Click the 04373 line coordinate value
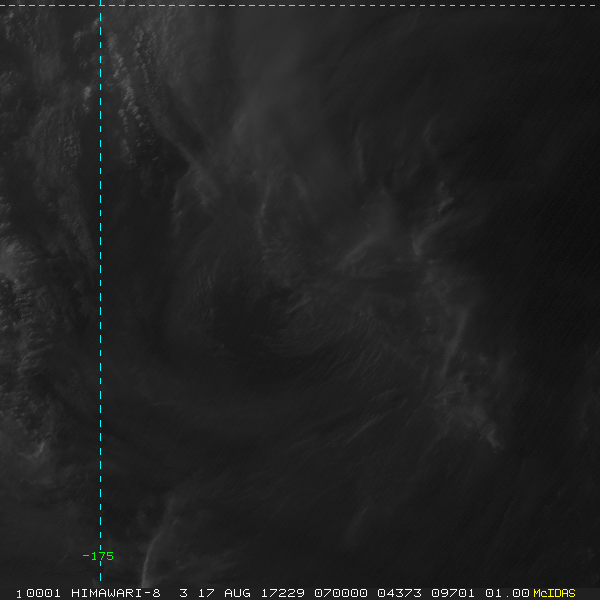 click(399, 593)
